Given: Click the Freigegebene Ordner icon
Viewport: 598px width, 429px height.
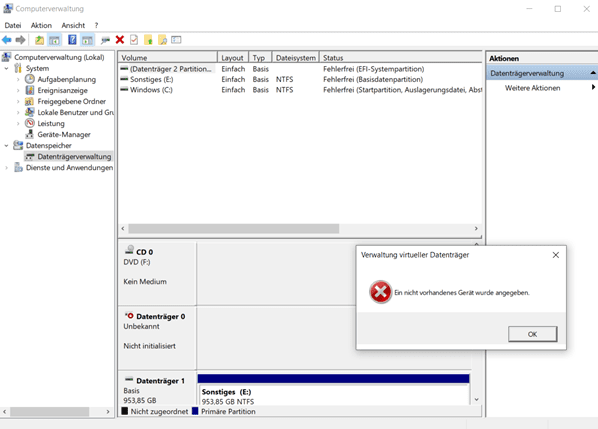Looking at the screenshot, I should coord(29,101).
